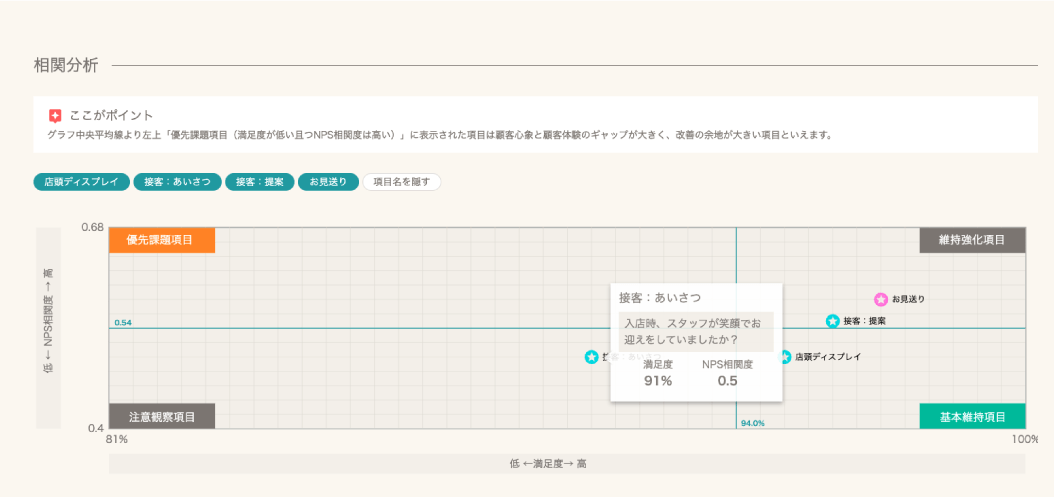Screen dimensions: 1054x497
Task: Select the pink お見送り star marker
Action: coord(881,299)
